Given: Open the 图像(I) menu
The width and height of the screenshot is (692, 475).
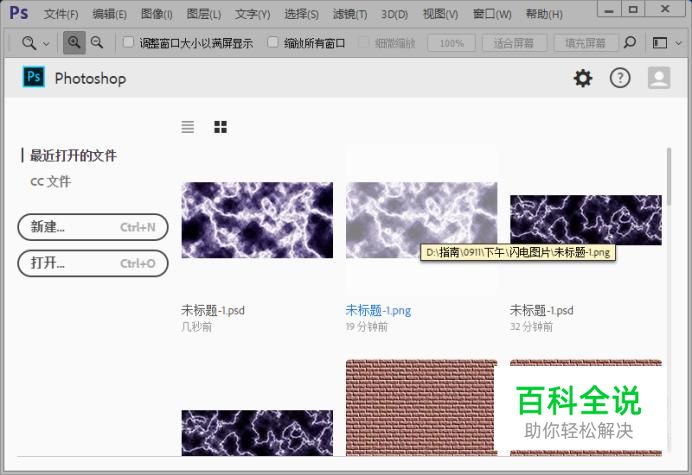Looking at the screenshot, I should click(156, 14).
